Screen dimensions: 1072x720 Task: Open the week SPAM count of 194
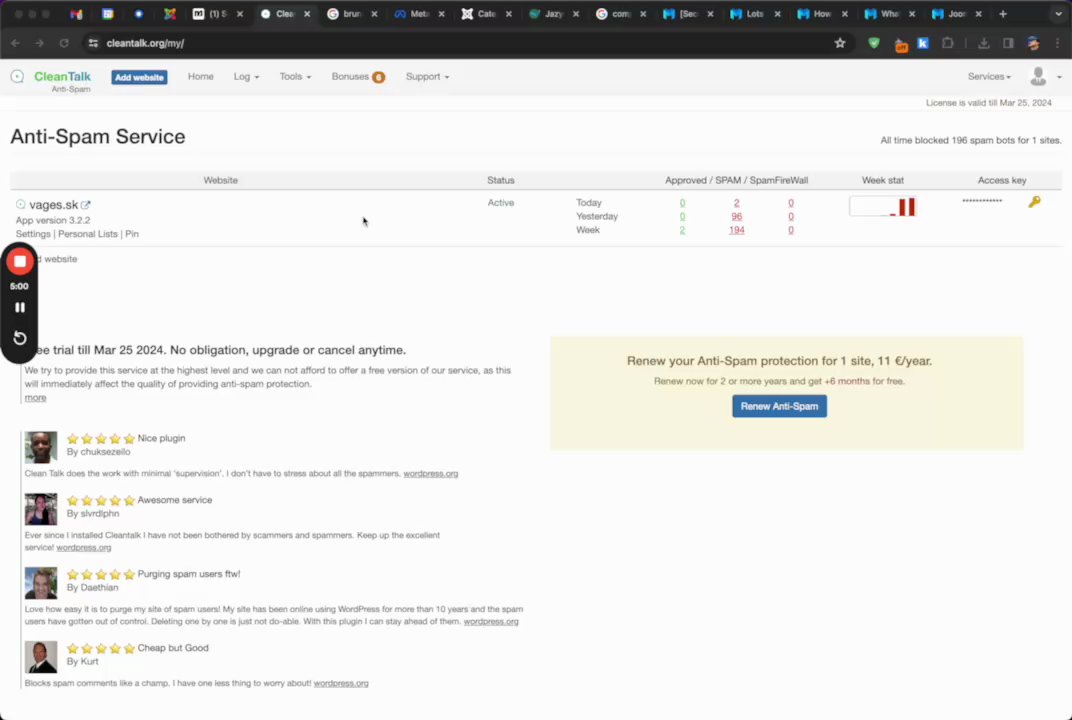click(x=736, y=230)
